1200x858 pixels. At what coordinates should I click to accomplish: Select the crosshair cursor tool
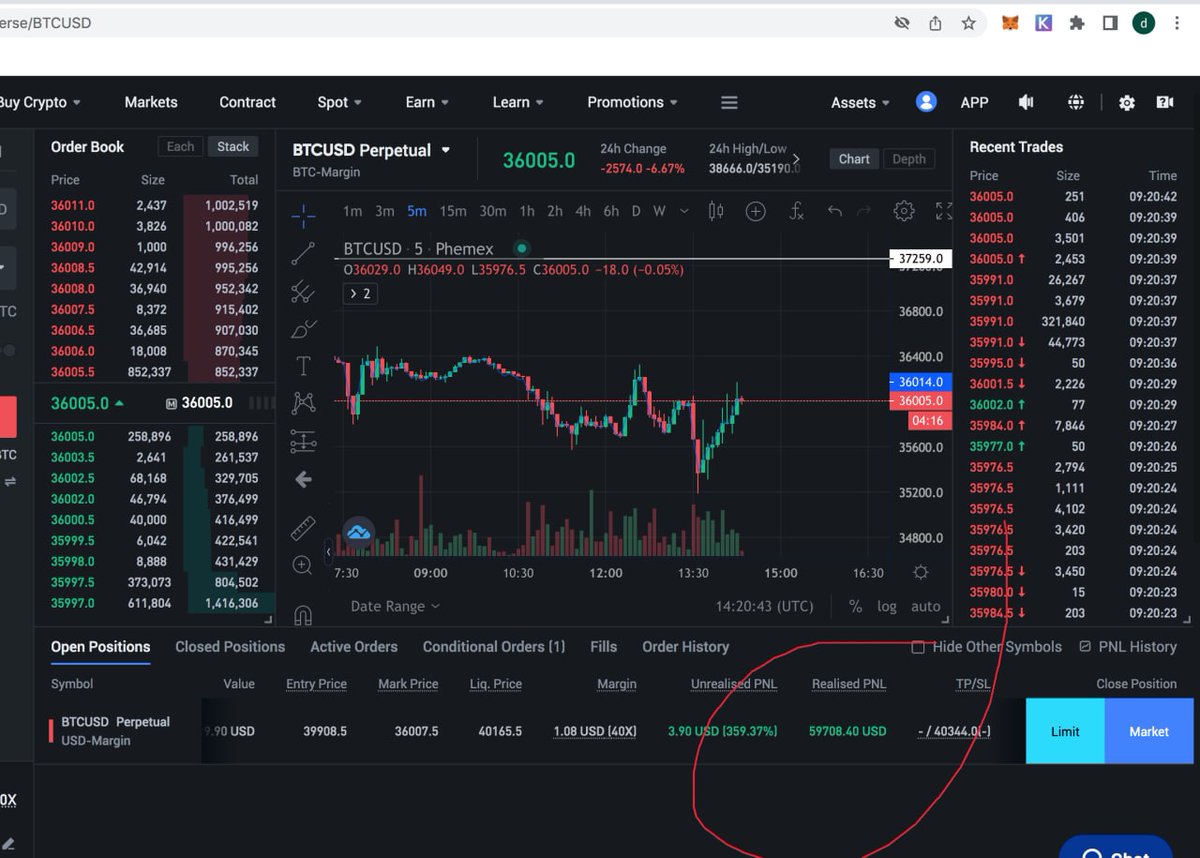[303, 215]
